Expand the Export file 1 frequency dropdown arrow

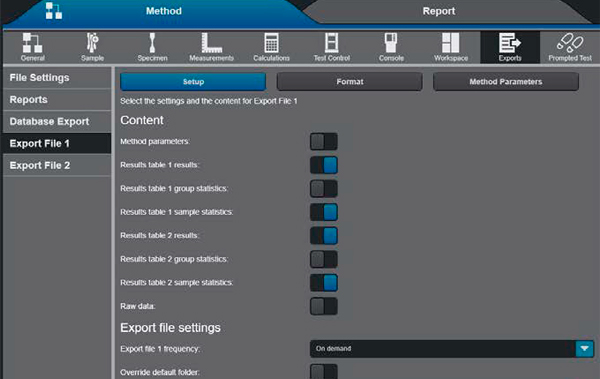pos(584,348)
